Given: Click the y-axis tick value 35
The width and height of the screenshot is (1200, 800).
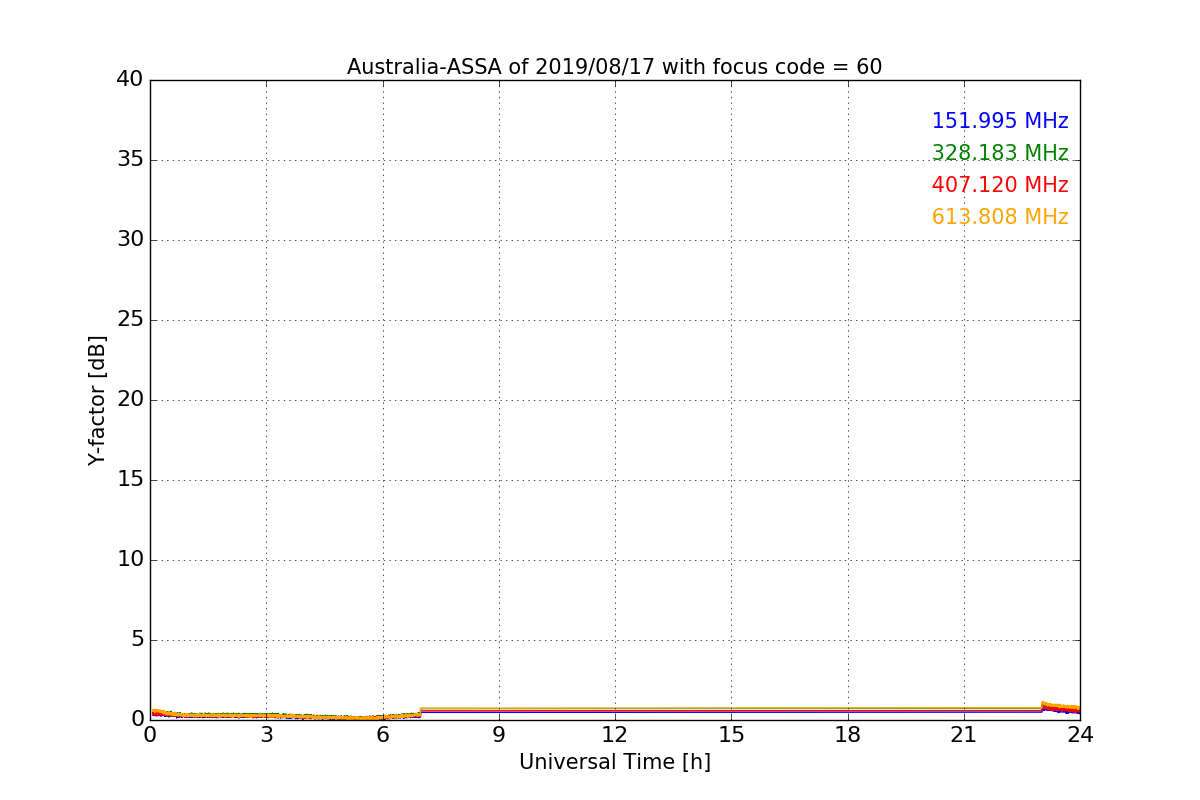Looking at the screenshot, I should [130, 160].
